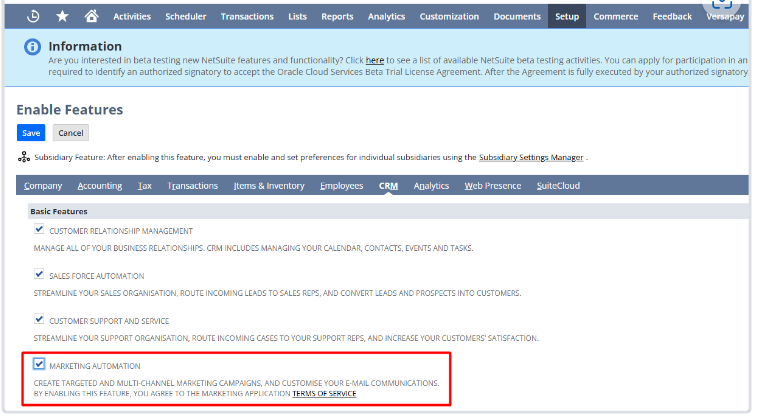This screenshot has width=760, height=417.
Task: Open the Transactions menu
Action: point(246,16)
